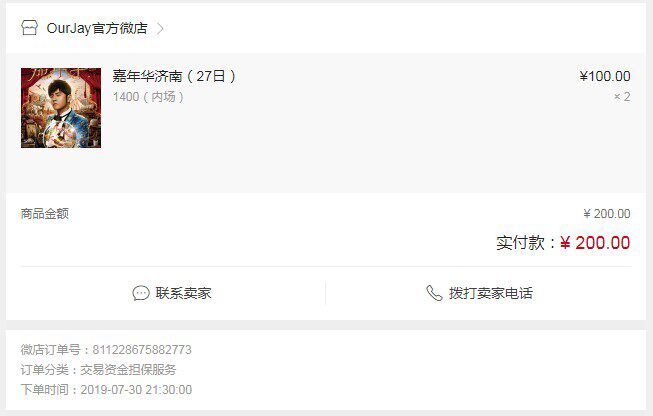Click the 订单分类 交易资金担保服务 line
The width and height of the screenshot is (653, 416).
coord(98,369)
